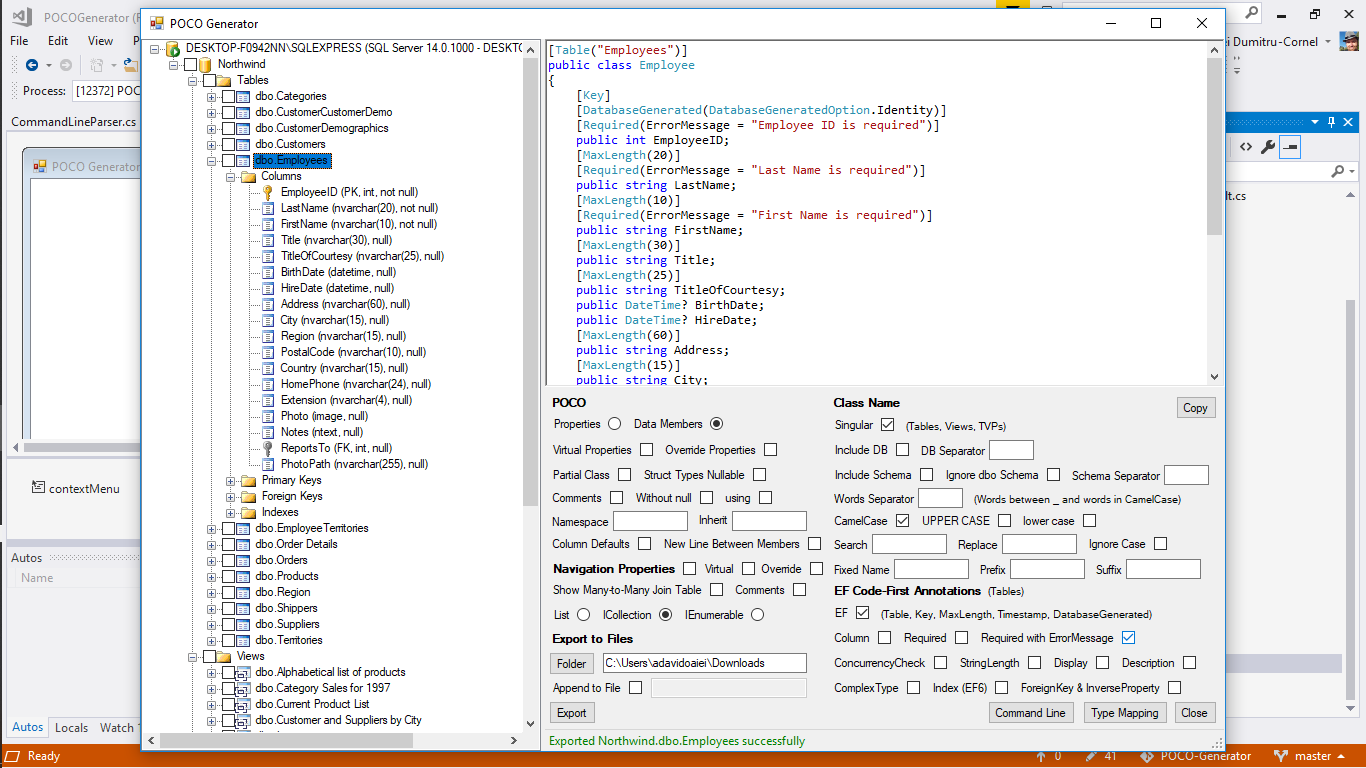Click the column icon beside LastName
Screen dimensions: 1366x768
point(268,208)
